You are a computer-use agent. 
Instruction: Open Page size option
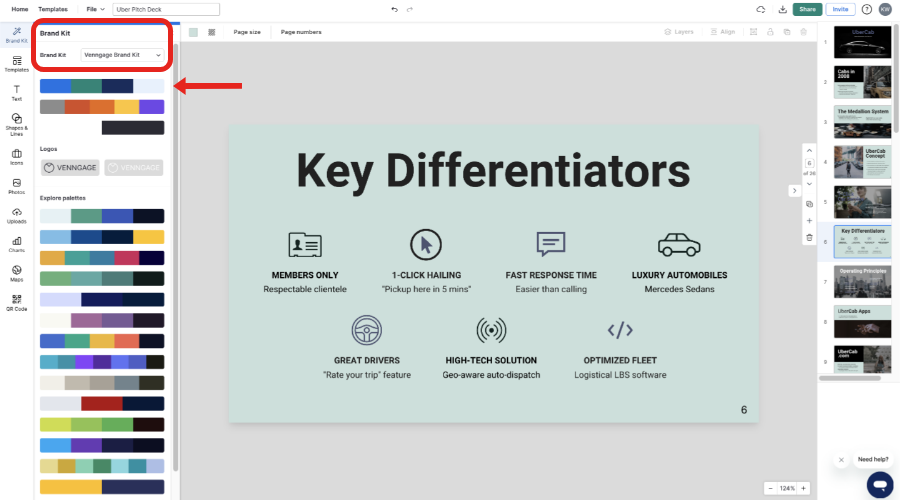247,32
